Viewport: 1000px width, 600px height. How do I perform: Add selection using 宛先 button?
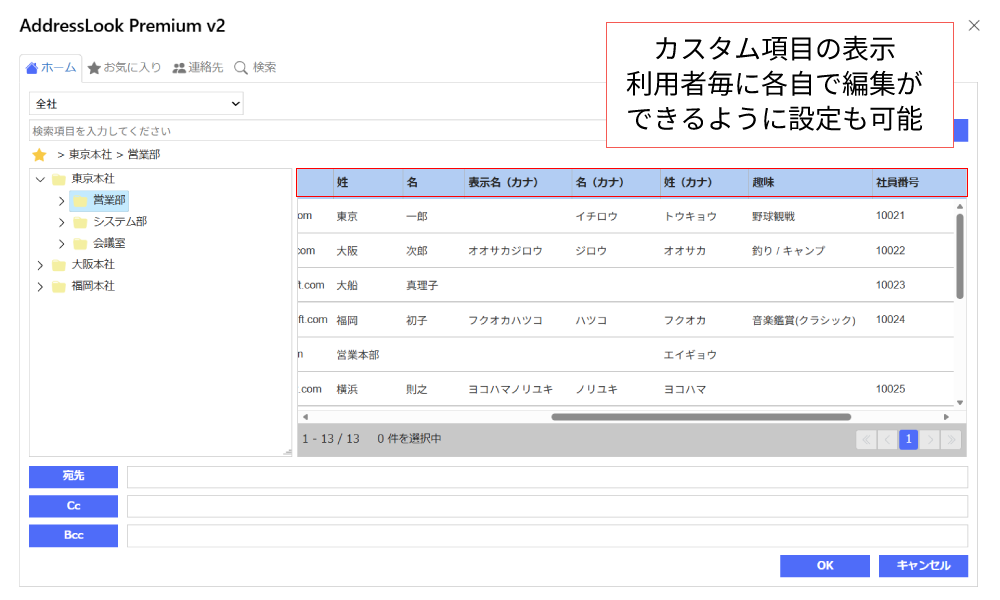tap(73, 477)
